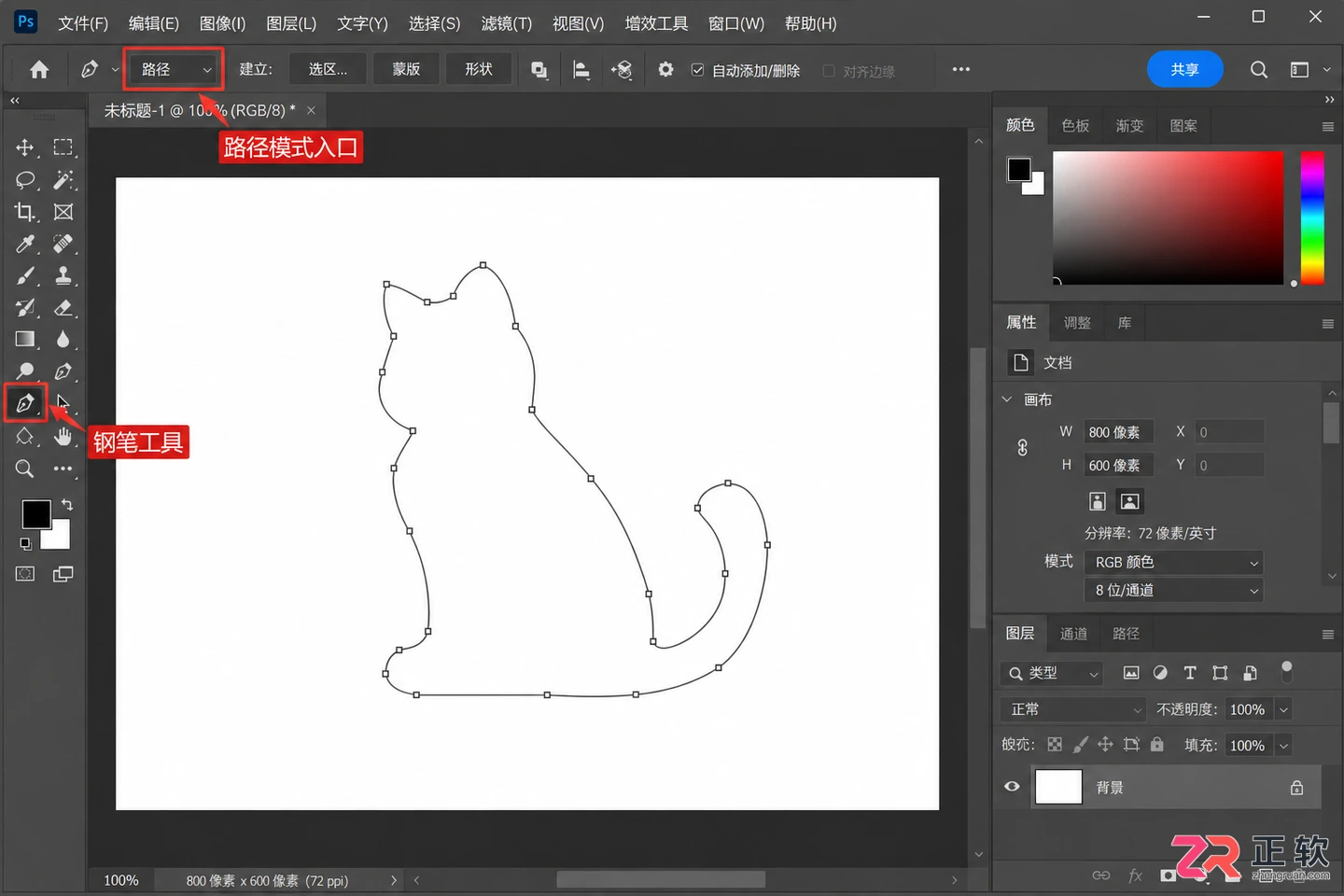Set canvas orientation to landscape
Image resolution: width=1344 pixels, height=896 pixels.
pyautogui.click(x=1129, y=501)
